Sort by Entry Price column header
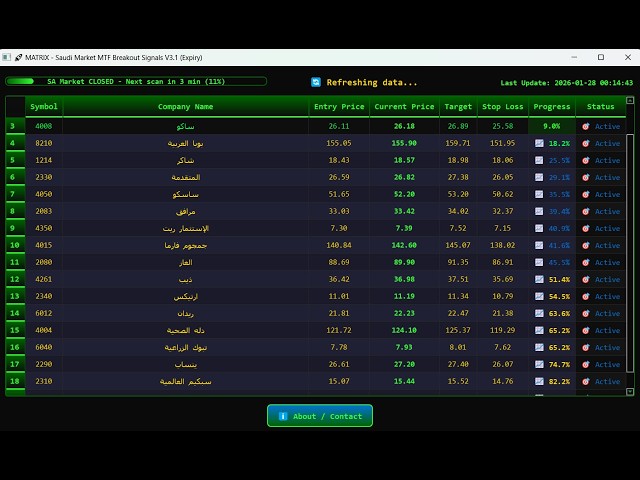 [x=339, y=107]
